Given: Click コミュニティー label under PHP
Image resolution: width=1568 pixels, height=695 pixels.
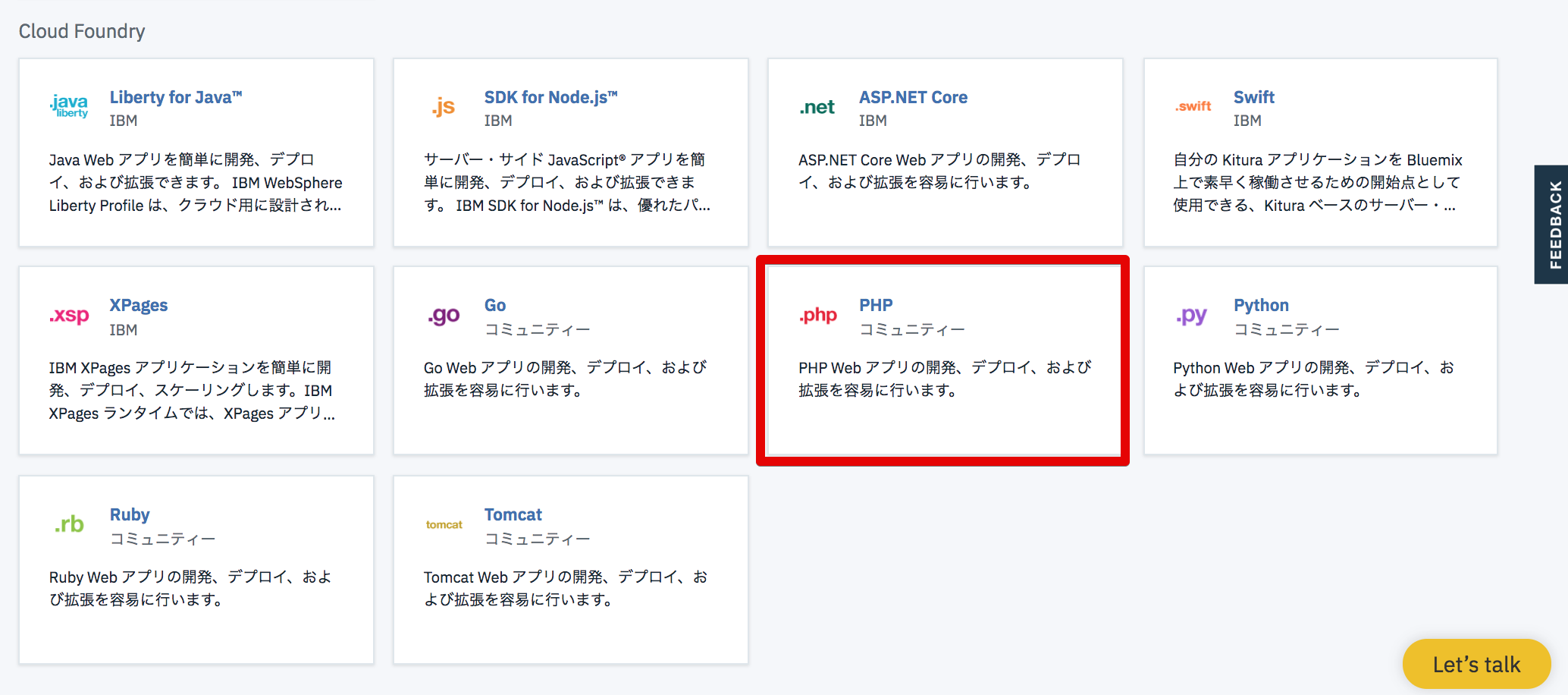Looking at the screenshot, I should click(912, 330).
